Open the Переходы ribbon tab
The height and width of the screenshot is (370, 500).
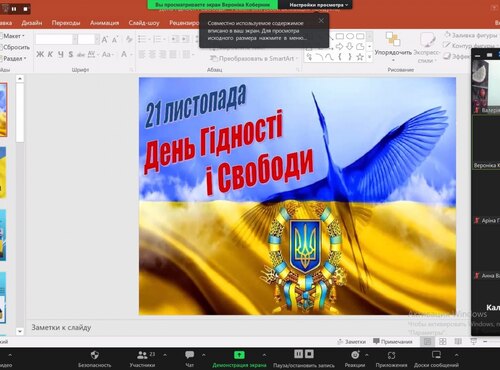(x=66, y=23)
